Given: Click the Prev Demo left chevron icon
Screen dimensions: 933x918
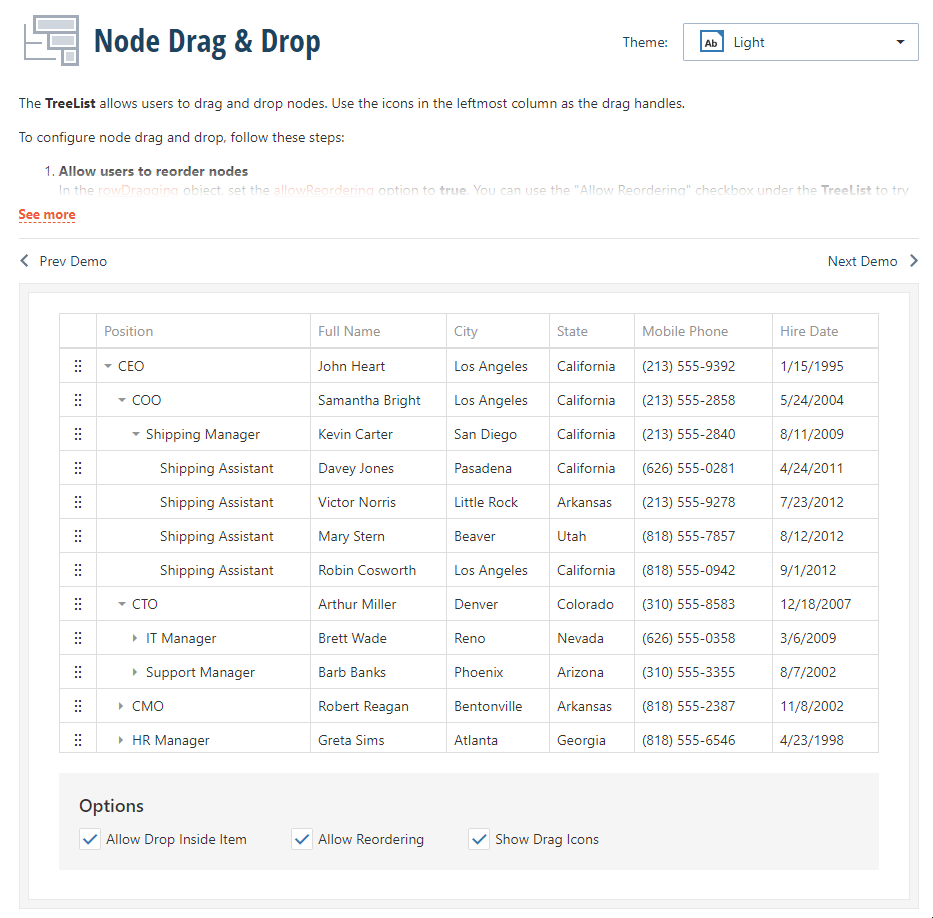Looking at the screenshot, I should (x=24, y=261).
